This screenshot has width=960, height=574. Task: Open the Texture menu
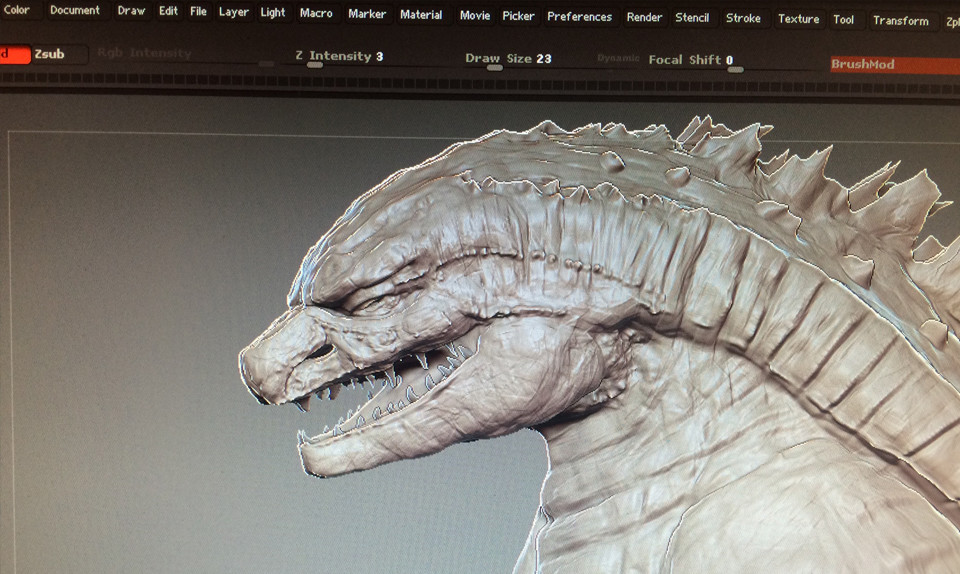pos(798,19)
